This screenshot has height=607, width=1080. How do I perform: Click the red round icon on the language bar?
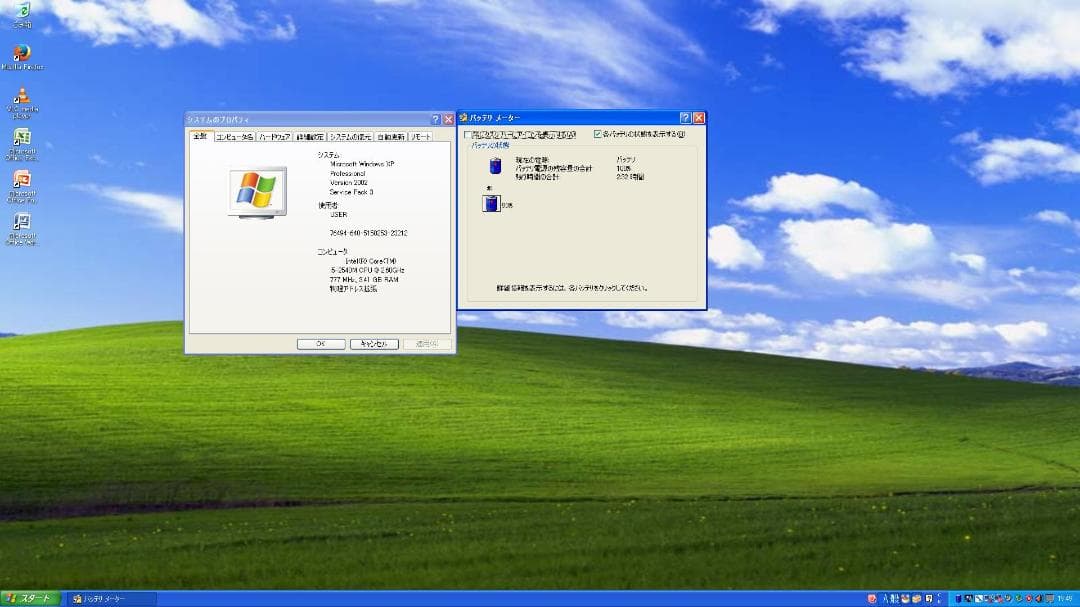pos(872,598)
